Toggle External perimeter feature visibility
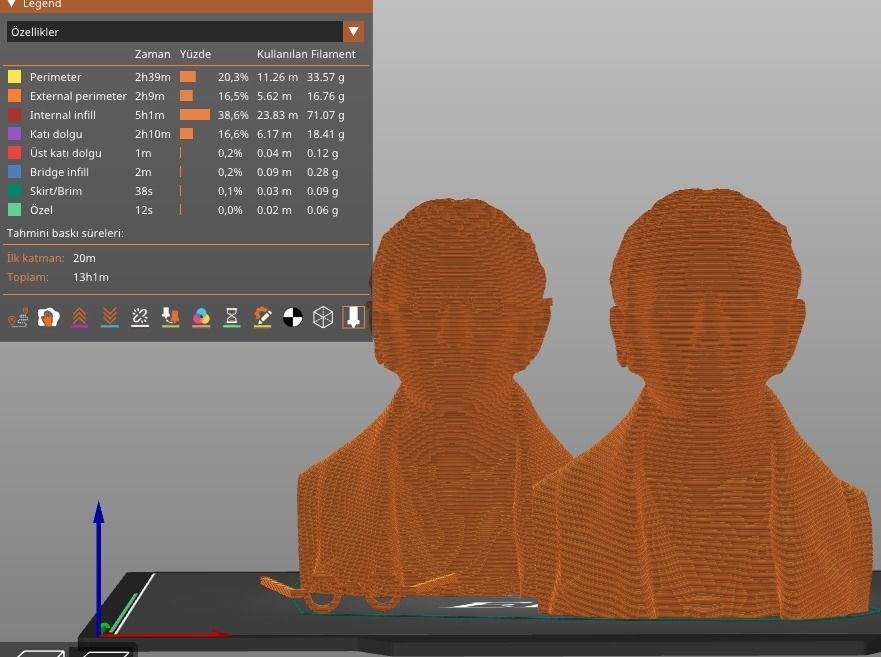 78,96
